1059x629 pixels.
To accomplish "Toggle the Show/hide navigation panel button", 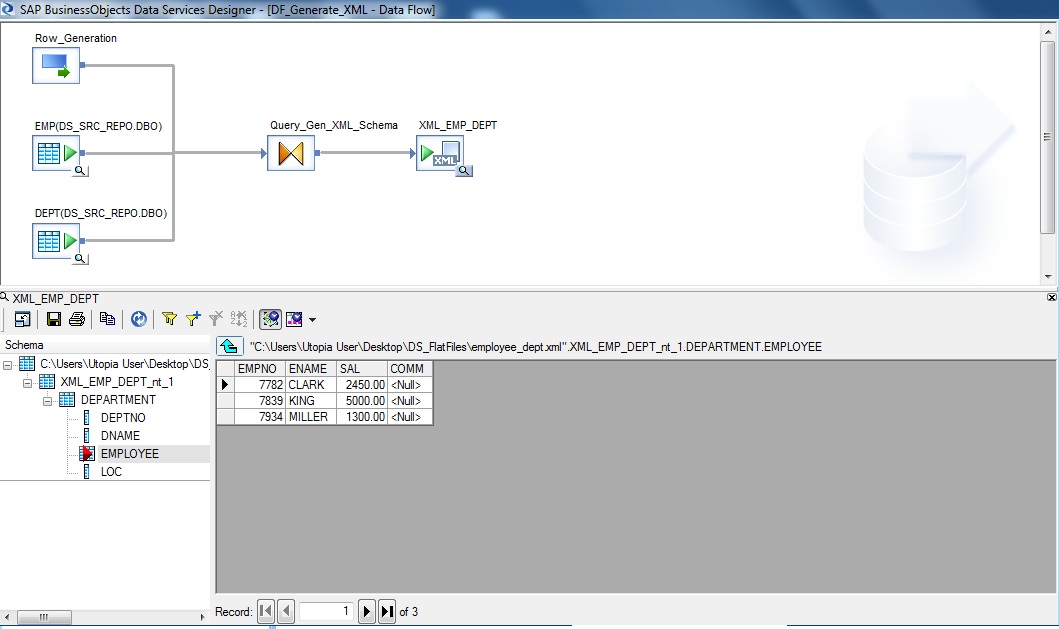I will pyautogui.click(x=270, y=319).
